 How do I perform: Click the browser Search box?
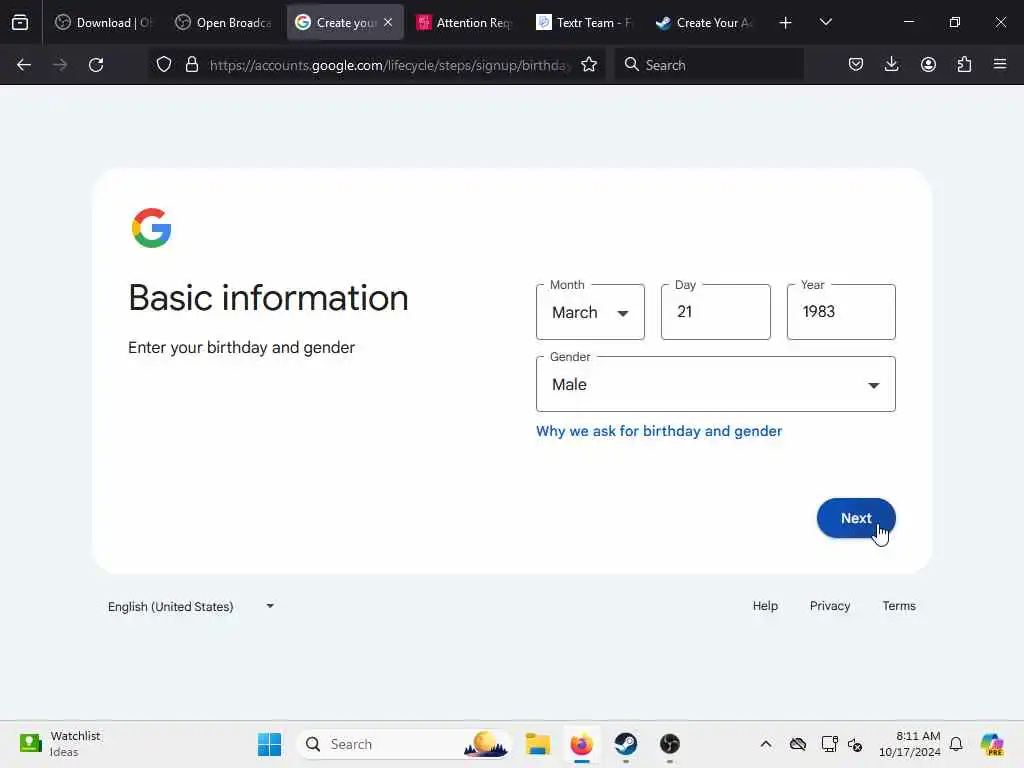coord(709,65)
